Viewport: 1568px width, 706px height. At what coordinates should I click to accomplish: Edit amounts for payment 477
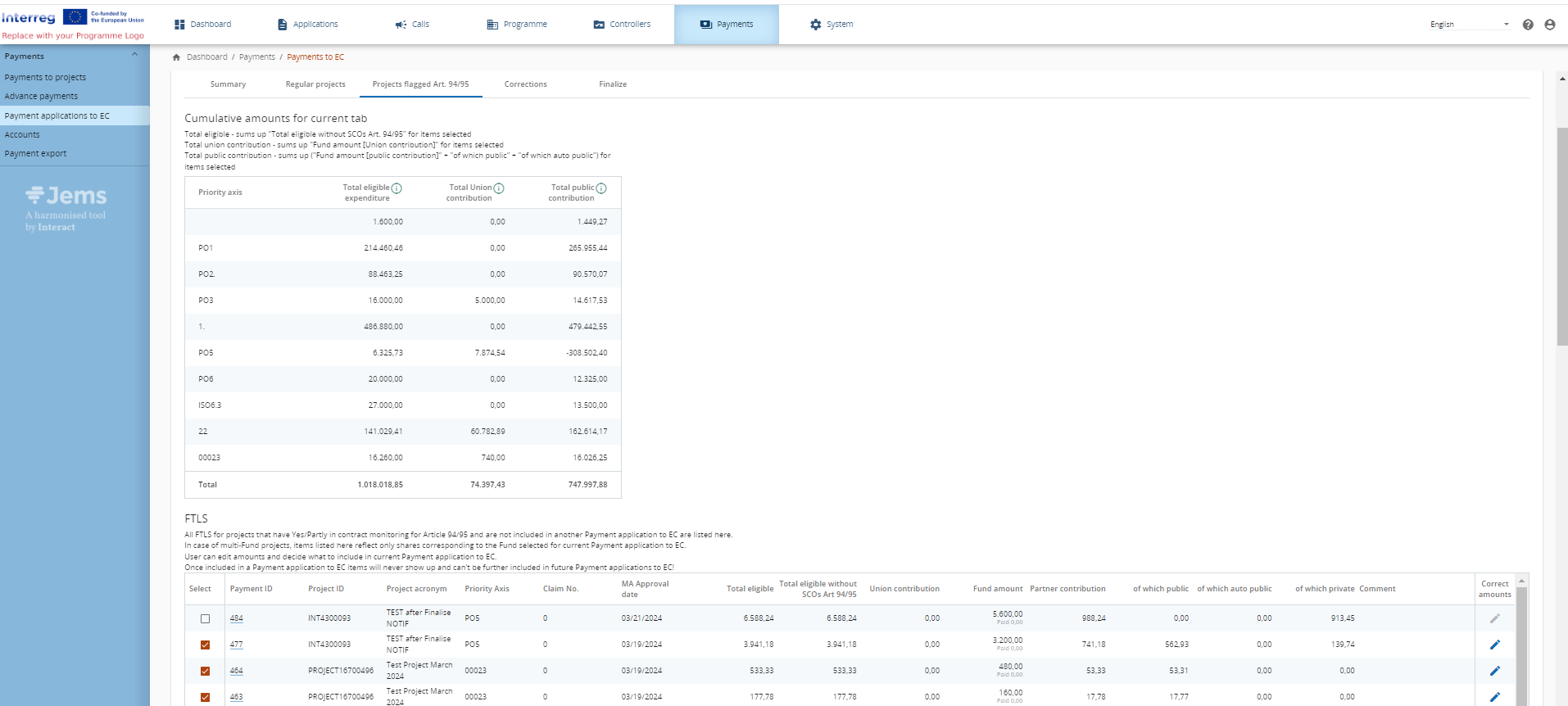click(1495, 645)
